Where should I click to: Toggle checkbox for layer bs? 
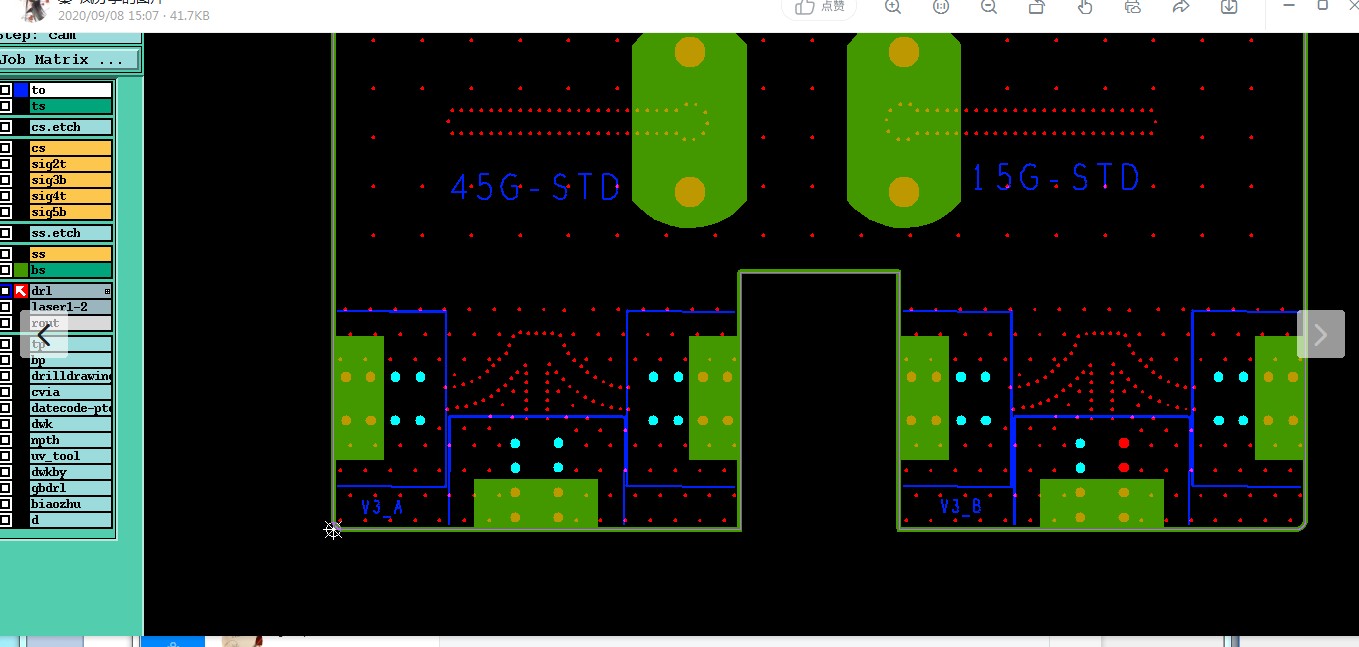[5, 270]
